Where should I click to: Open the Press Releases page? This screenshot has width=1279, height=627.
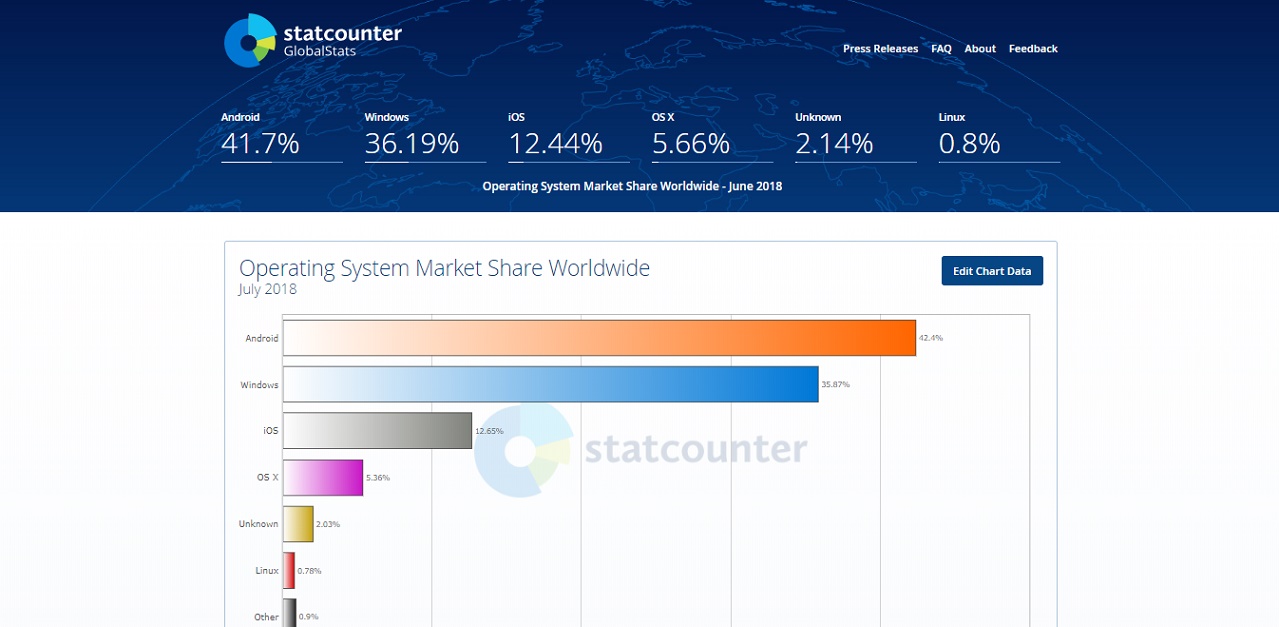pyautogui.click(x=880, y=49)
